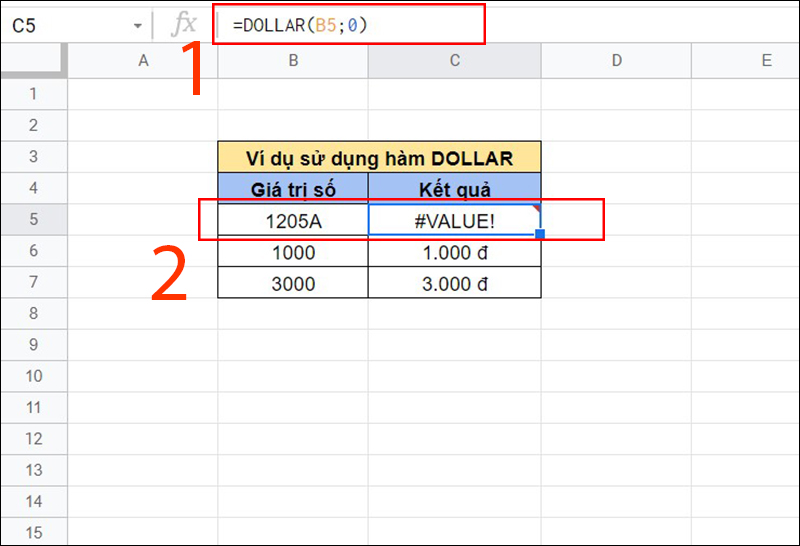Select row 4 header
Screen dimensions: 800x546
tap(34, 188)
